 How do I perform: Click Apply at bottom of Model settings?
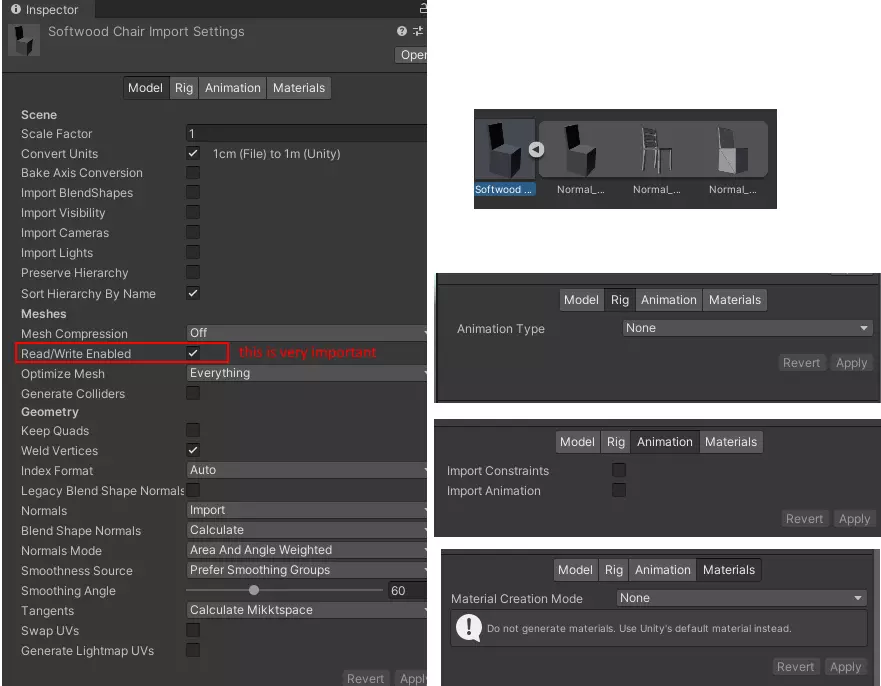click(411, 678)
